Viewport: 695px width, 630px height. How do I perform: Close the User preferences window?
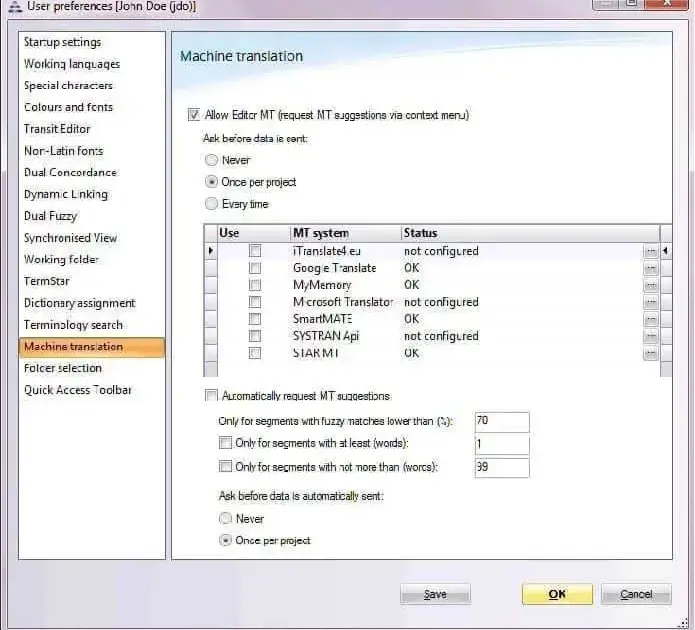(667, 4)
